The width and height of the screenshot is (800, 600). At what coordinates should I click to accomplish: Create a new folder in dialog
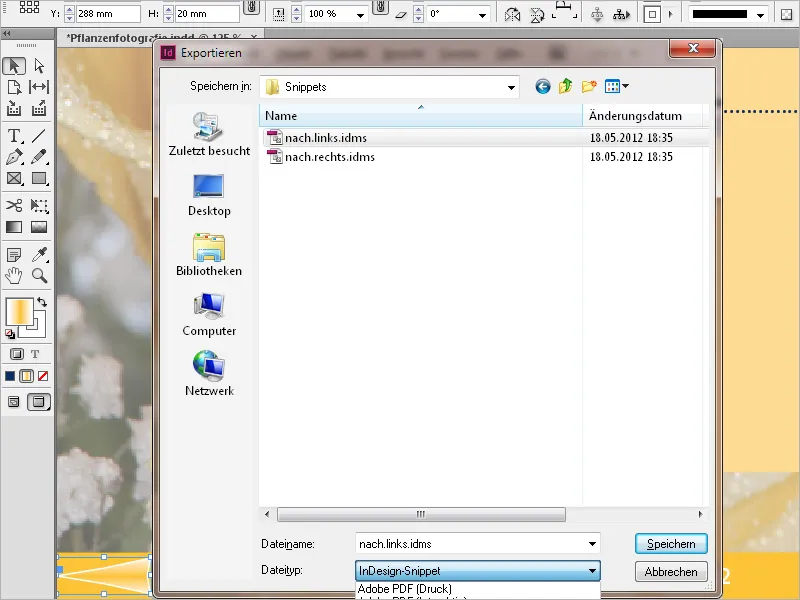(x=589, y=86)
